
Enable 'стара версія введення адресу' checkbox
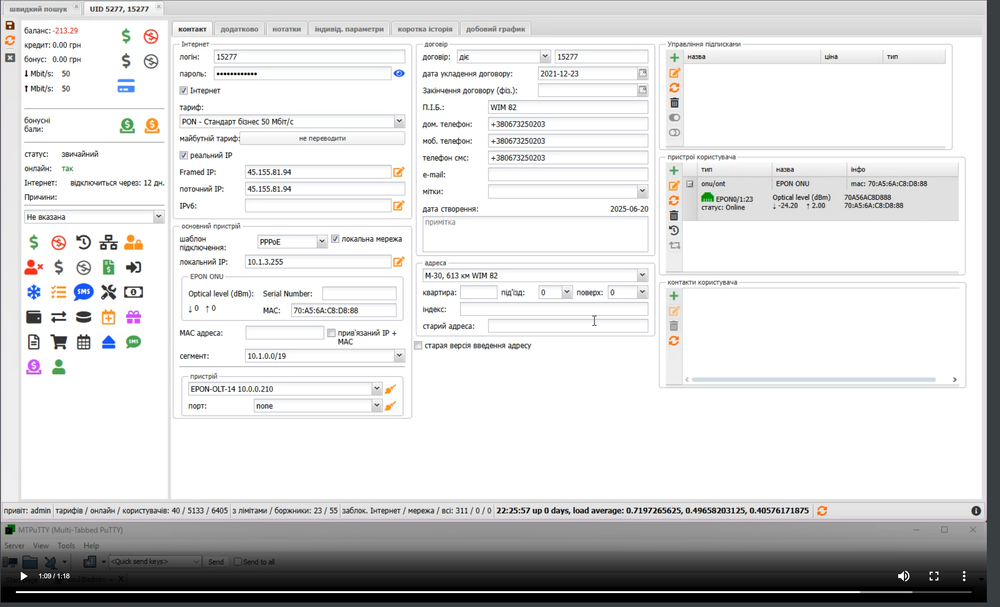pos(418,346)
